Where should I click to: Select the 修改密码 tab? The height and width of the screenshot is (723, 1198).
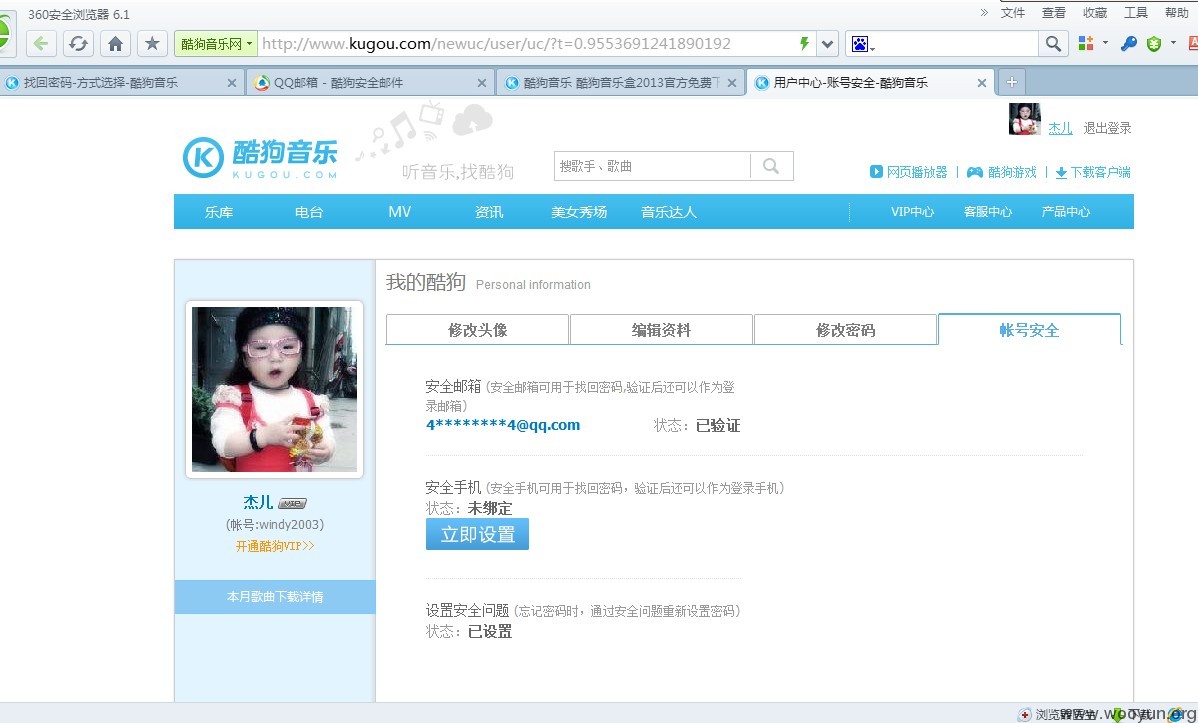point(845,329)
